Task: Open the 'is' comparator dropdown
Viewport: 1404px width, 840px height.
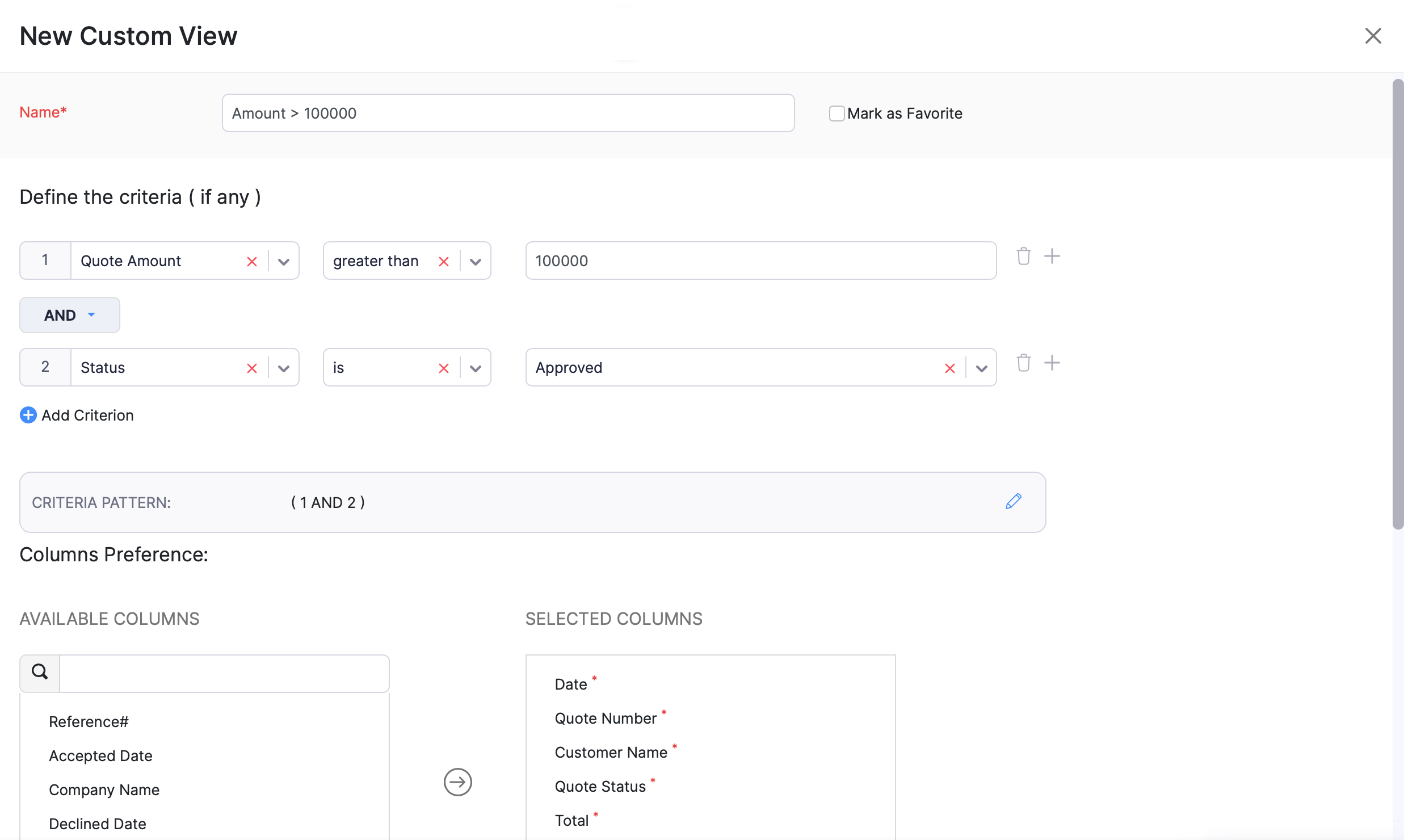Action: (476, 368)
